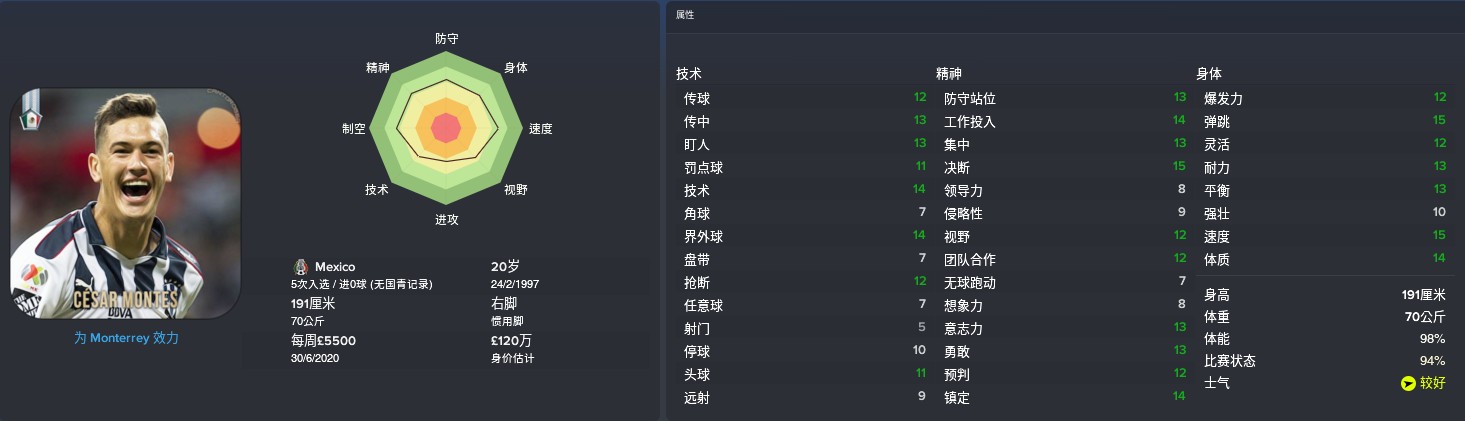This screenshot has width=1465, height=421.
Task: Click the Mexico nationality text
Action: (x=335, y=267)
